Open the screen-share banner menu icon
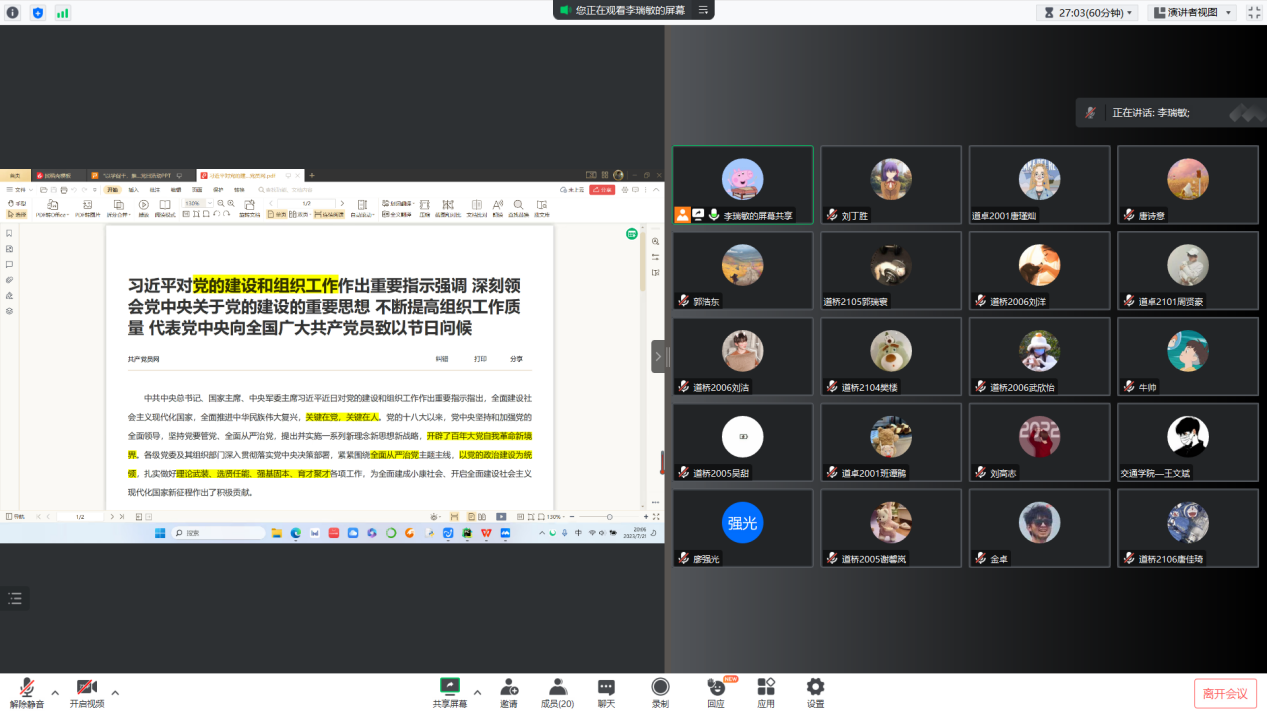 (703, 10)
